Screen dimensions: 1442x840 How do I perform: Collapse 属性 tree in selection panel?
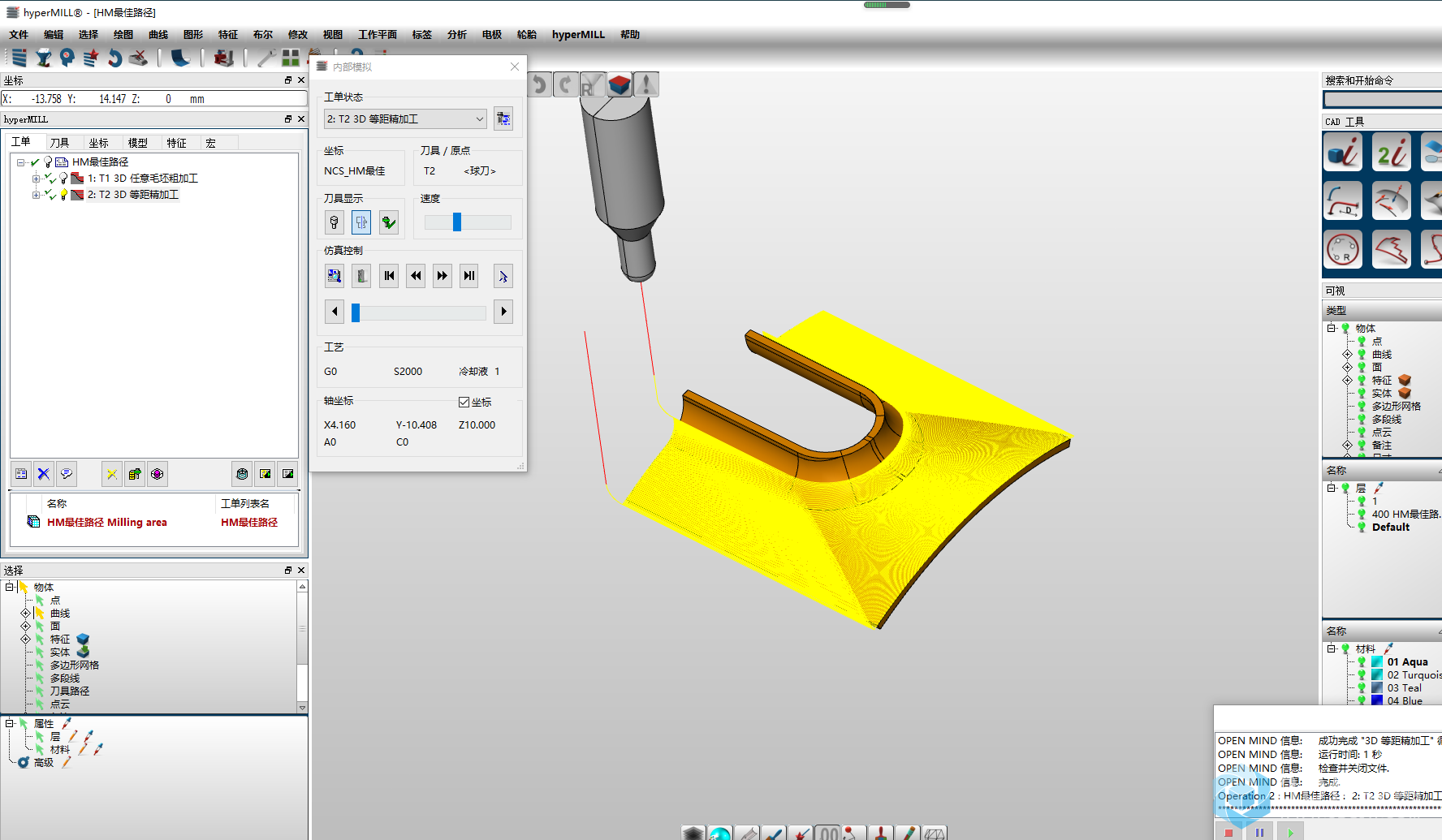point(10,723)
